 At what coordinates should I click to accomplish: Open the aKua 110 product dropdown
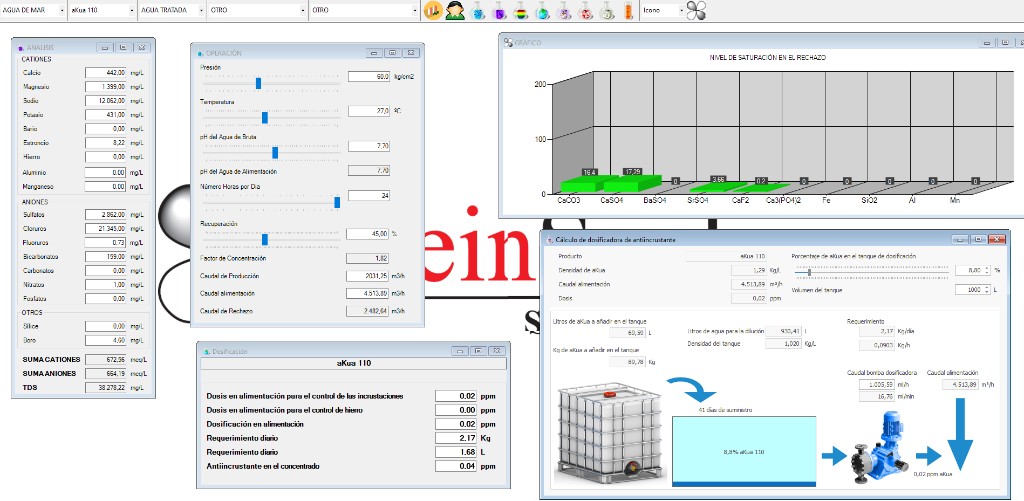[x=103, y=10]
